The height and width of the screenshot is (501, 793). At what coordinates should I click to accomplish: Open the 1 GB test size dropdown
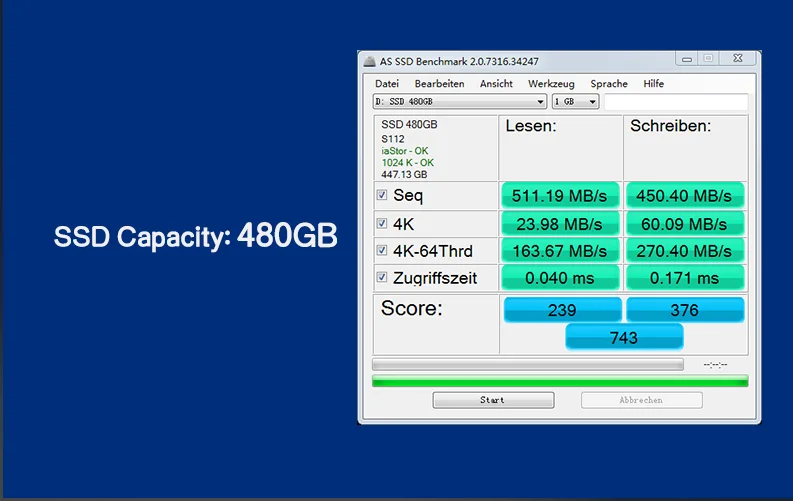pyautogui.click(x=576, y=102)
